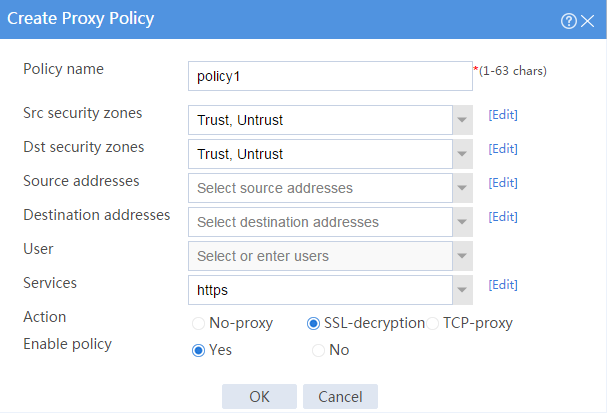Open Edit link next to Destination addresses
This screenshot has height=413, width=607.
(503, 217)
